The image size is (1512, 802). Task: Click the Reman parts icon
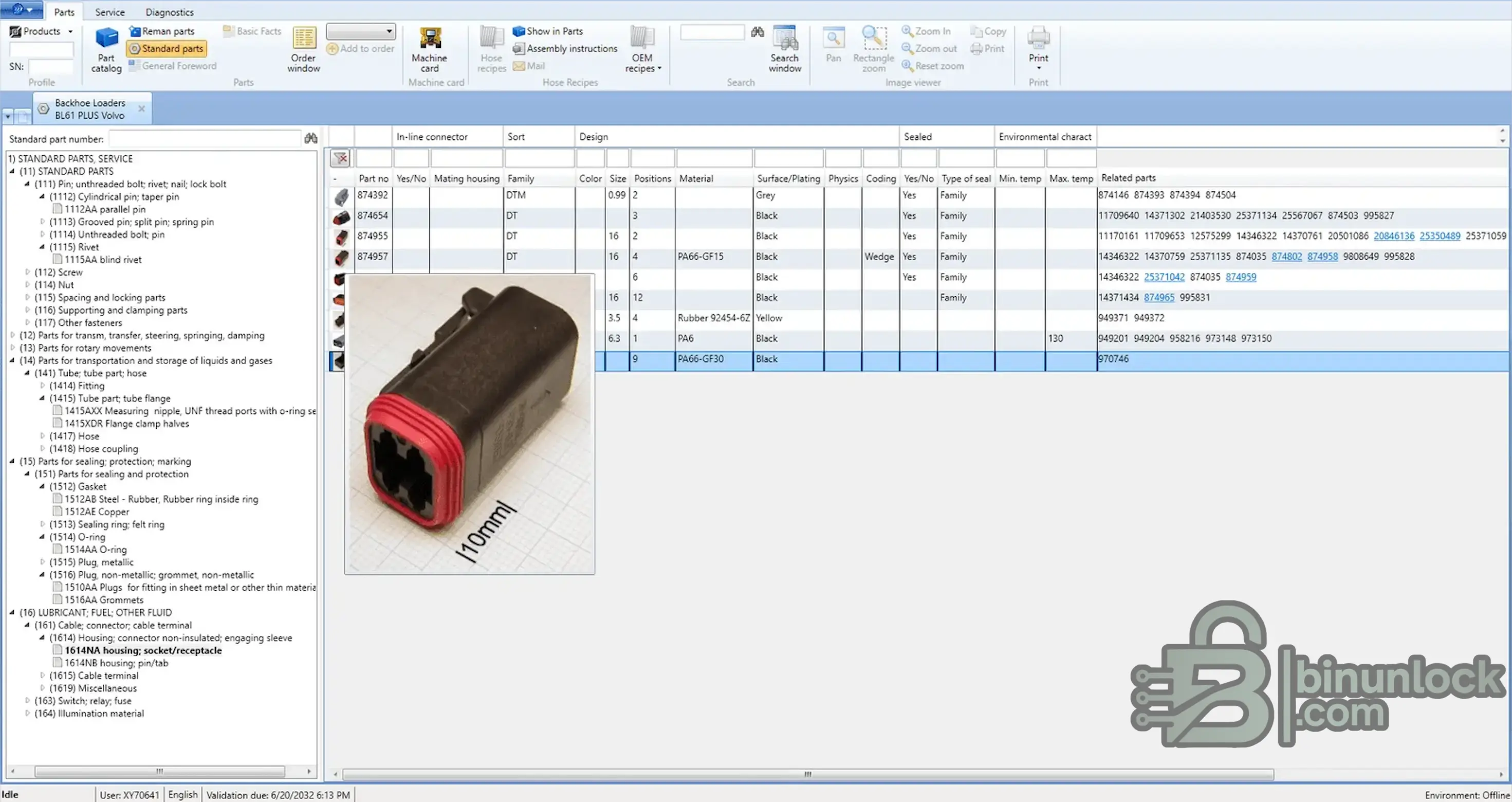135,31
